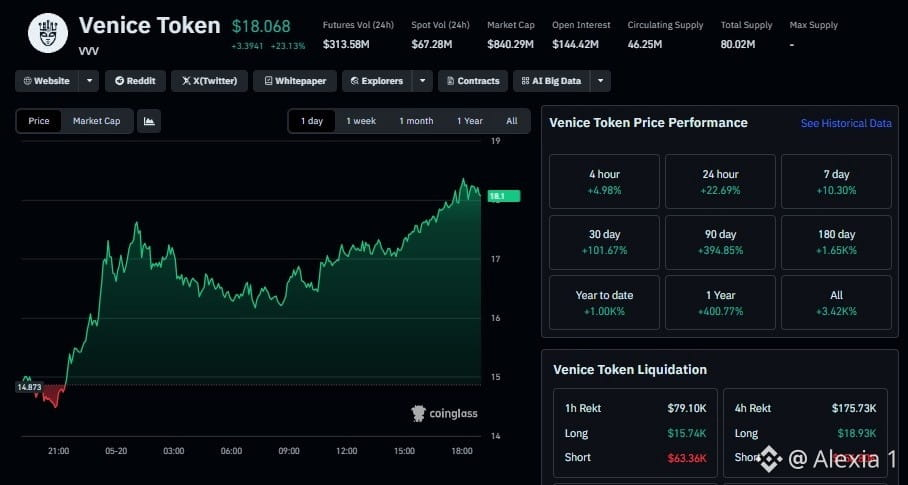Click the VVV ticker symbol
This screenshot has height=485, width=908.
click(x=89, y=51)
